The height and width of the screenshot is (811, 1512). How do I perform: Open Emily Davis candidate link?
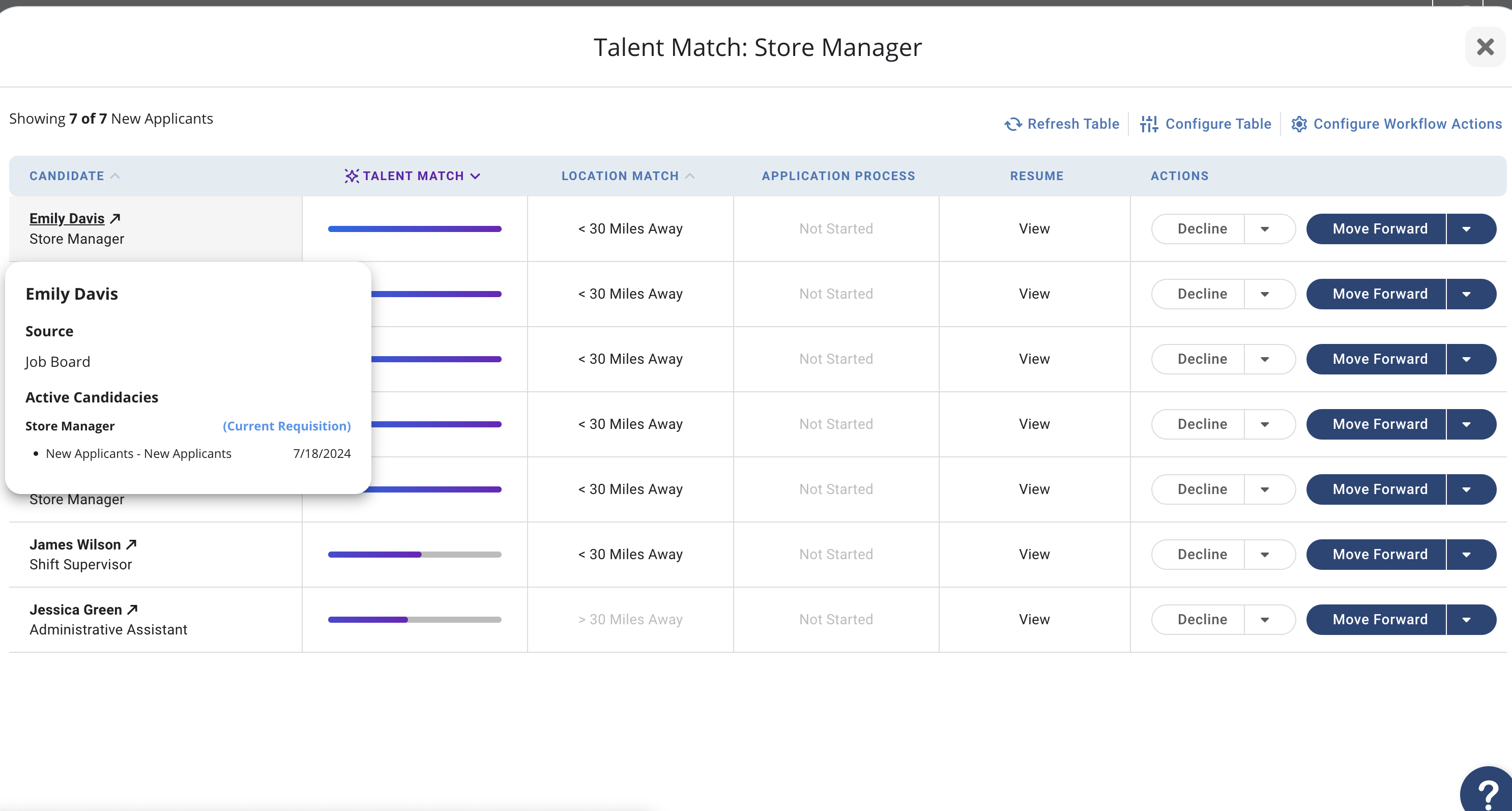click(x=67, y=218)
